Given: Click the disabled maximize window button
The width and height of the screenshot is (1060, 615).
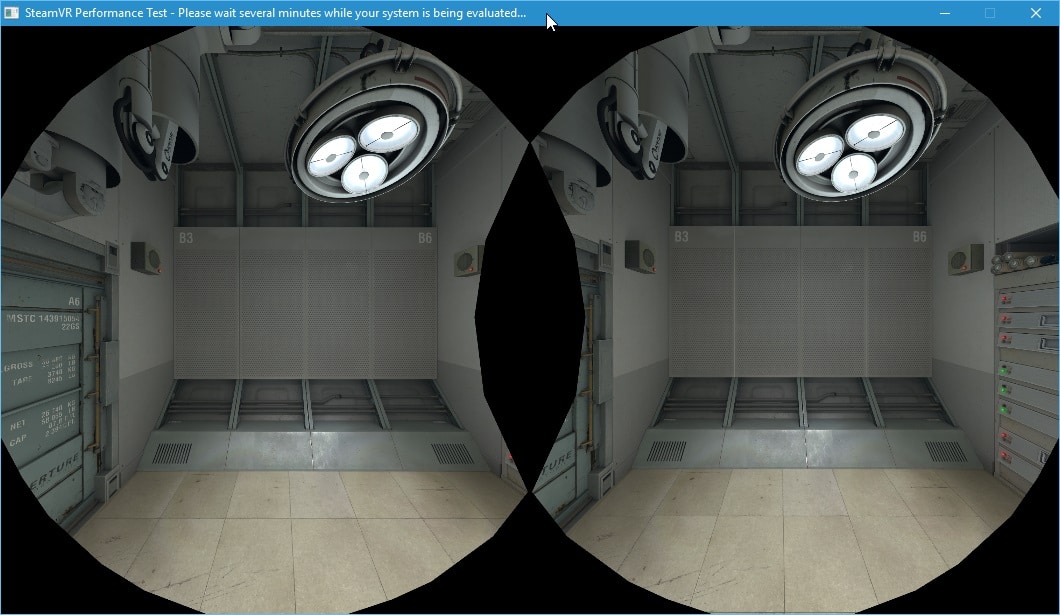Looking at the screenshot, I should [x=990, y=13].
